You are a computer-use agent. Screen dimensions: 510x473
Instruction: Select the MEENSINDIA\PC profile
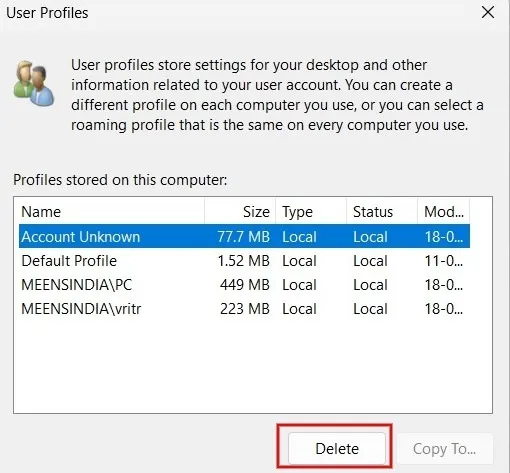tap(244, 285)
